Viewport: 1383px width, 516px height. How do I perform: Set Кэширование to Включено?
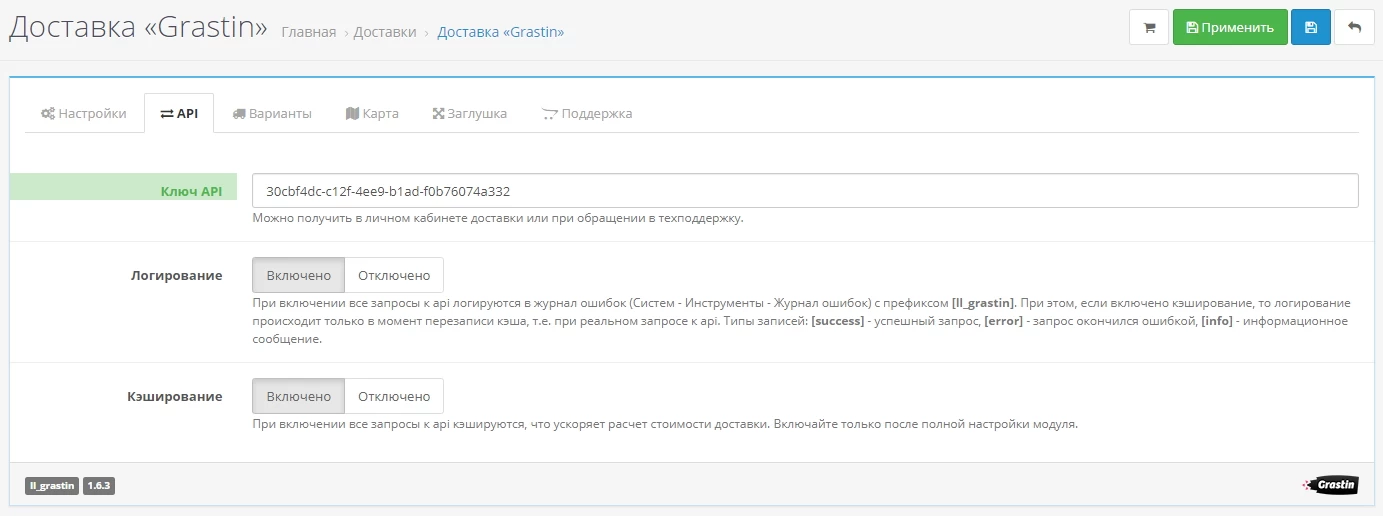coord(298,396)
